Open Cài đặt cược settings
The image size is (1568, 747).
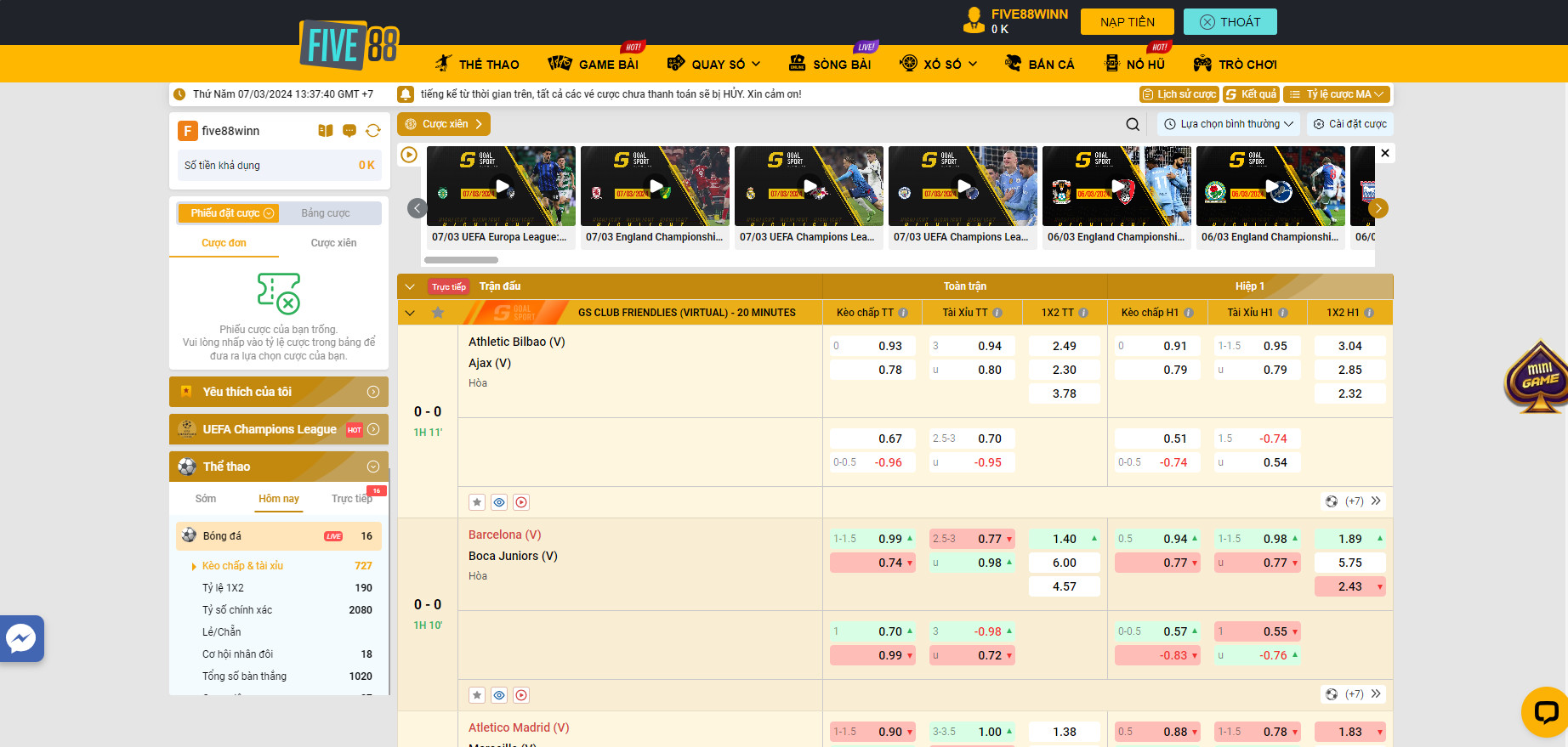pyautogui.click(x=1350, y=124)
